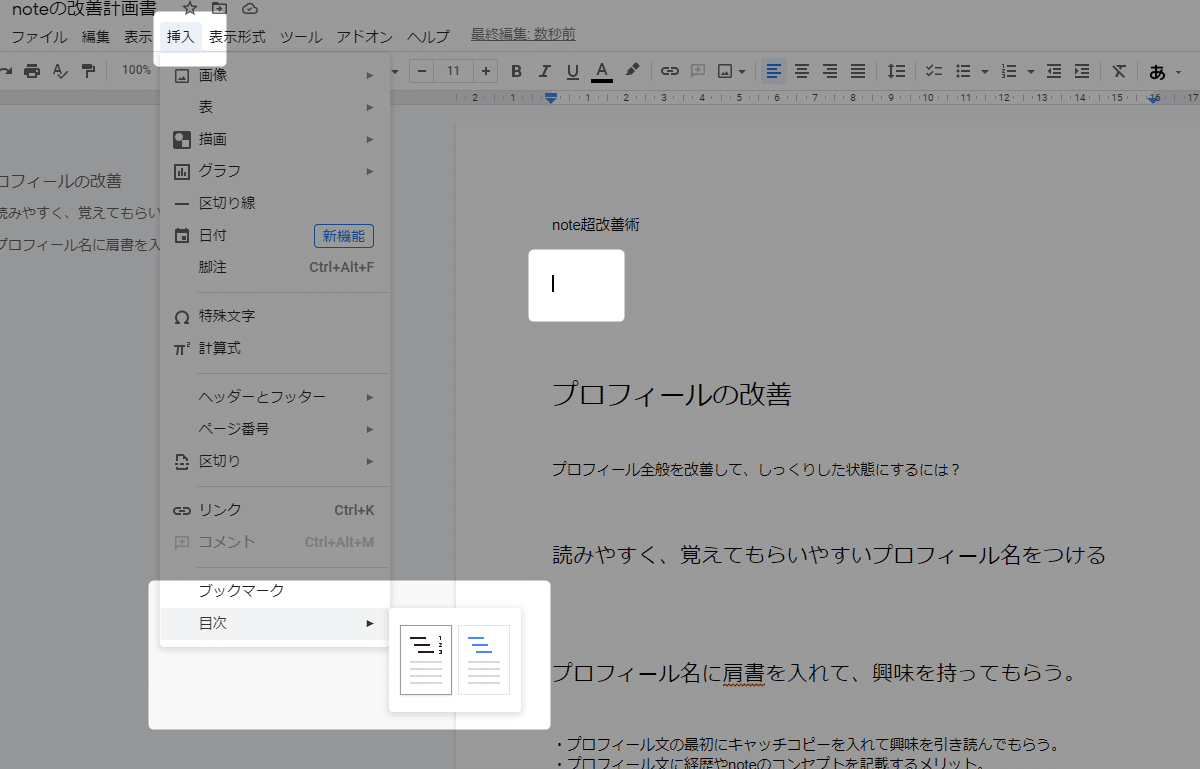1200x769 pixels.
Task: Select the paint format tool
Action: 88,71
